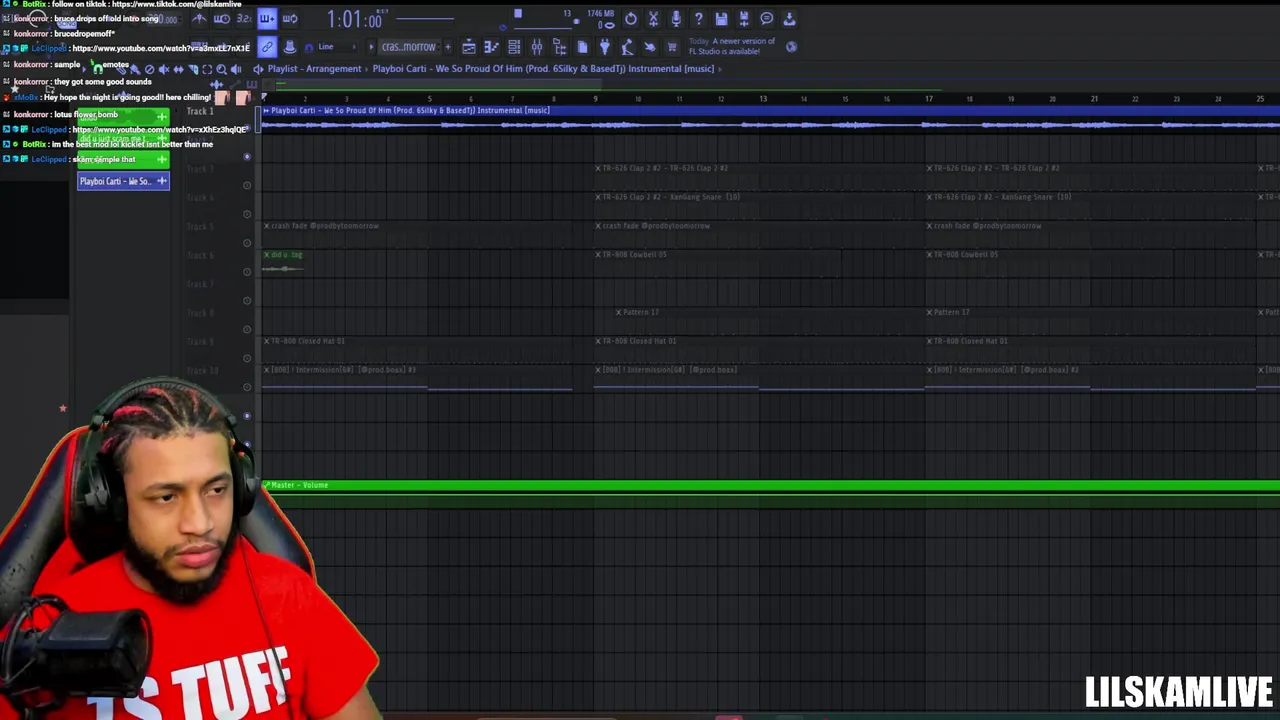Click the question mark help icon
Screen dimensions: 1280x720
coord(699,19)
